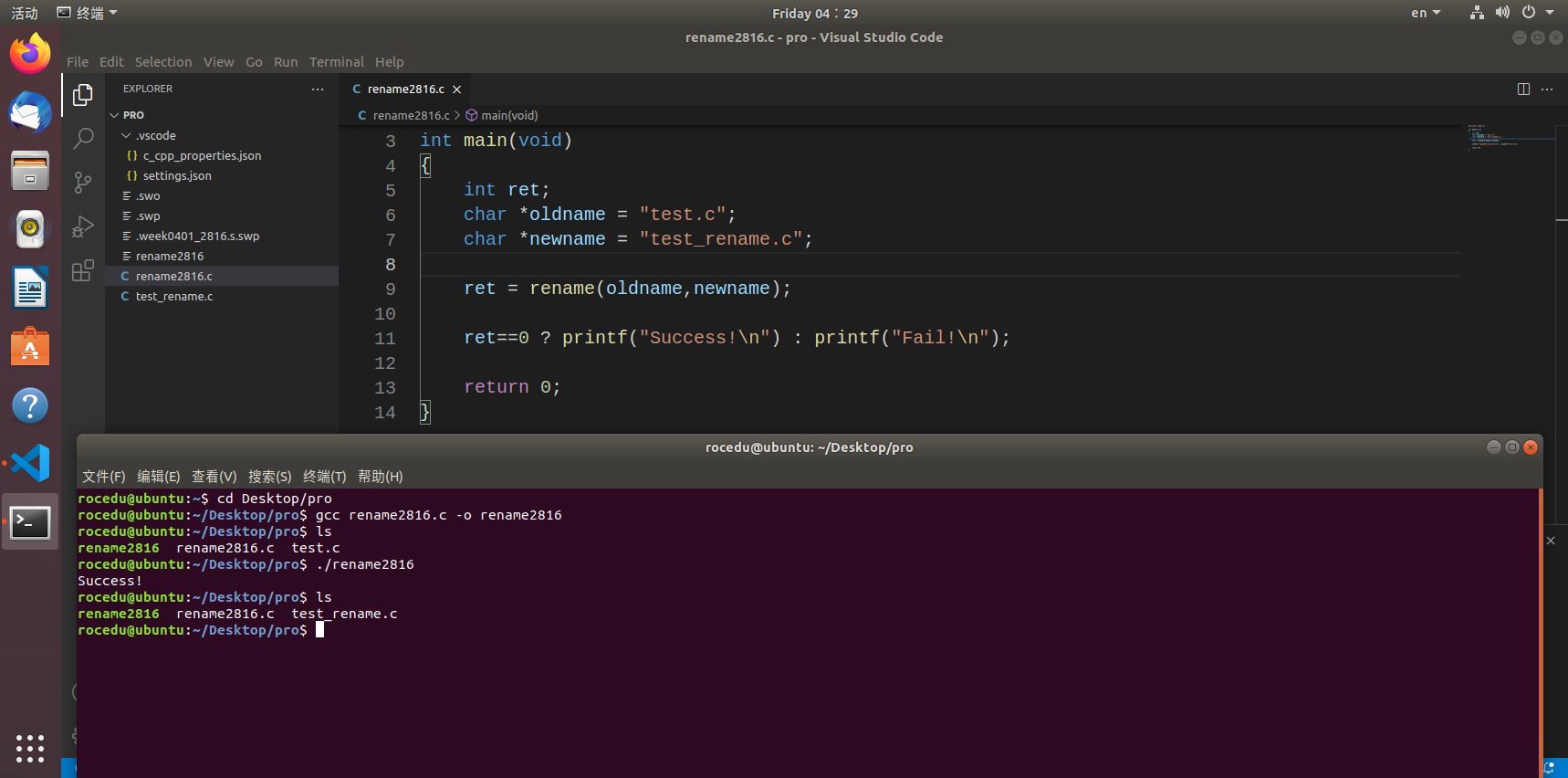Open the View menu in VS Code

coord(218,62)
